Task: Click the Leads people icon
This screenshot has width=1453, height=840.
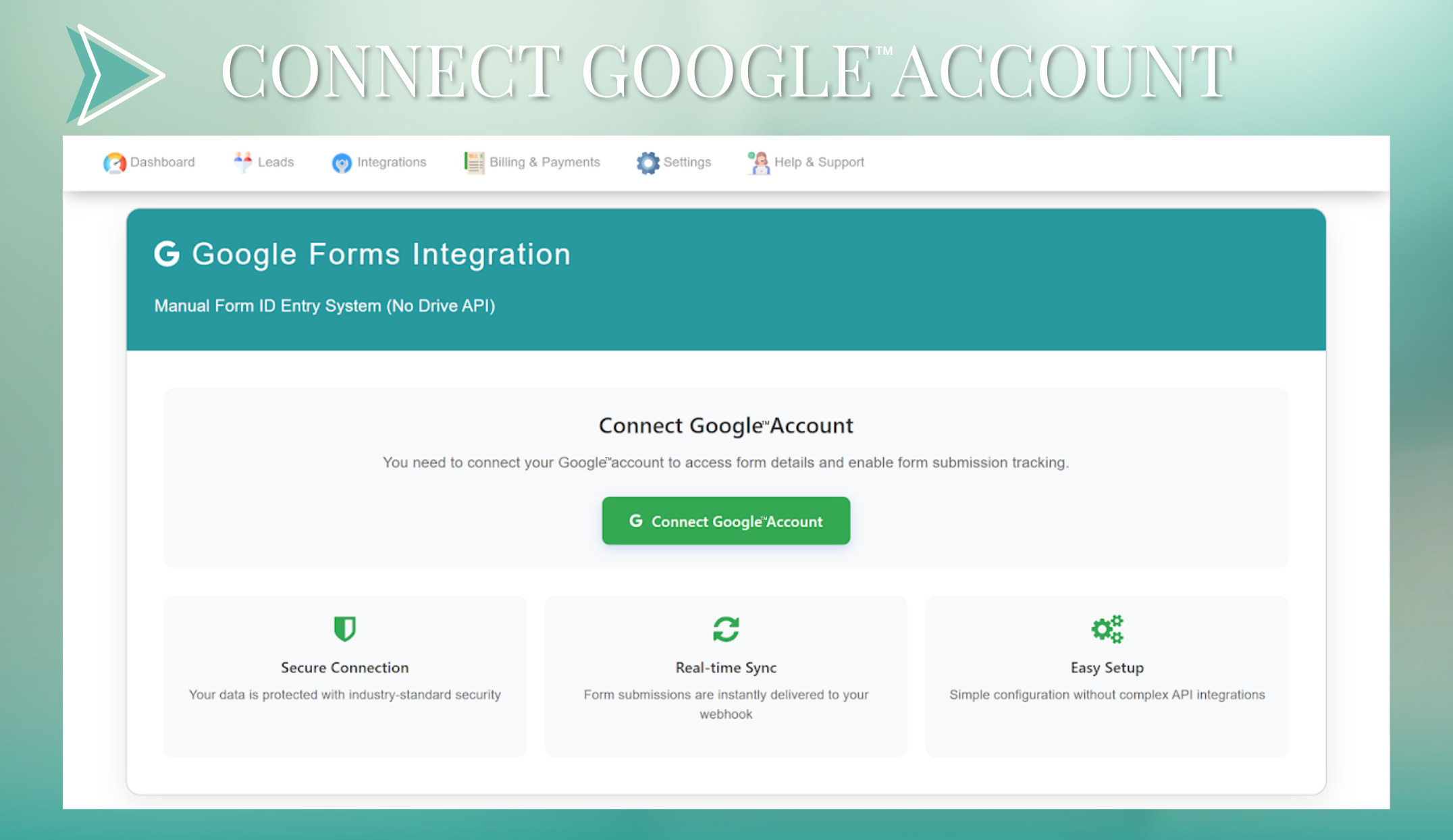Action: 242,162
